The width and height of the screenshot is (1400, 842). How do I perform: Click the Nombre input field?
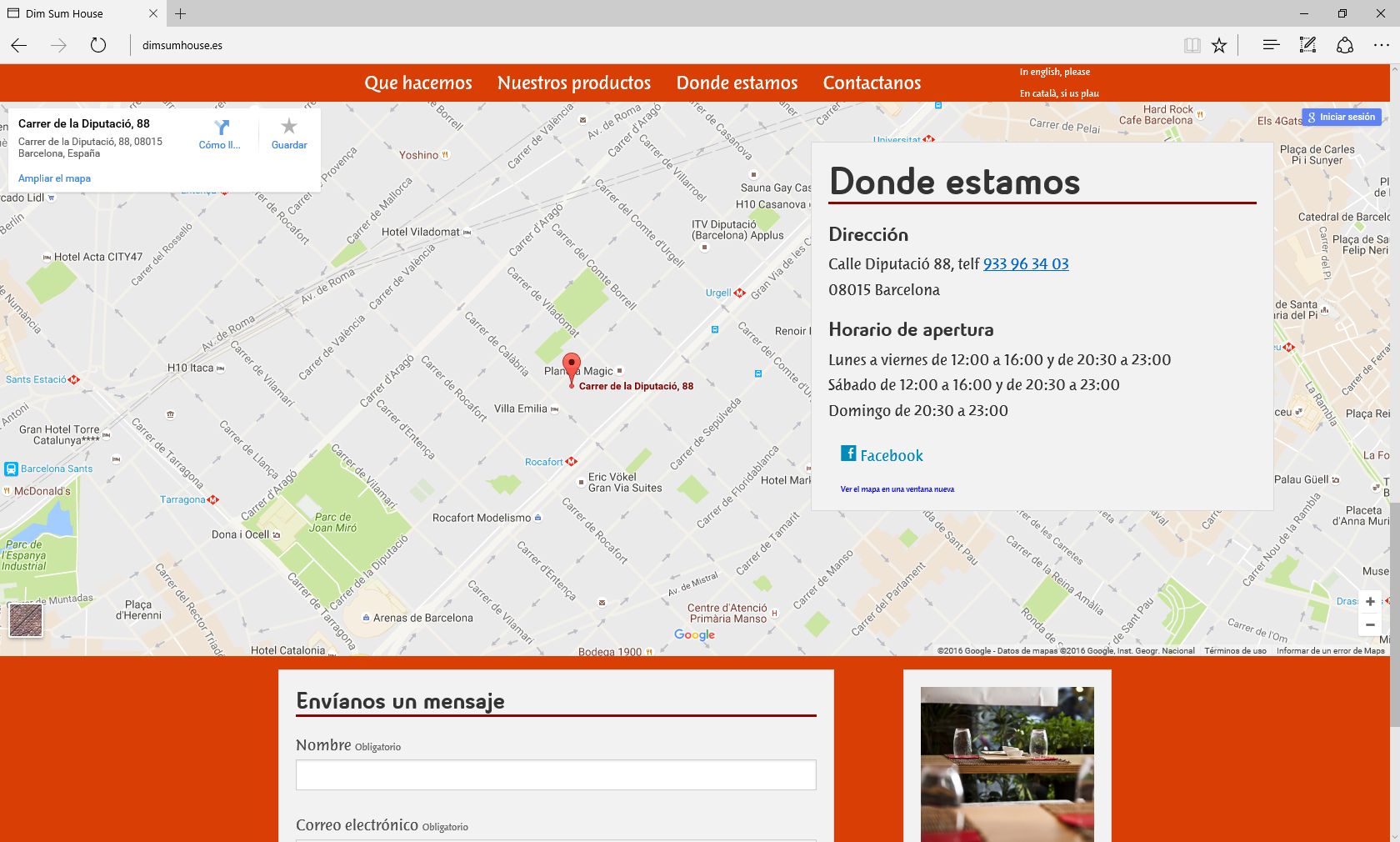tap(556, 774)
